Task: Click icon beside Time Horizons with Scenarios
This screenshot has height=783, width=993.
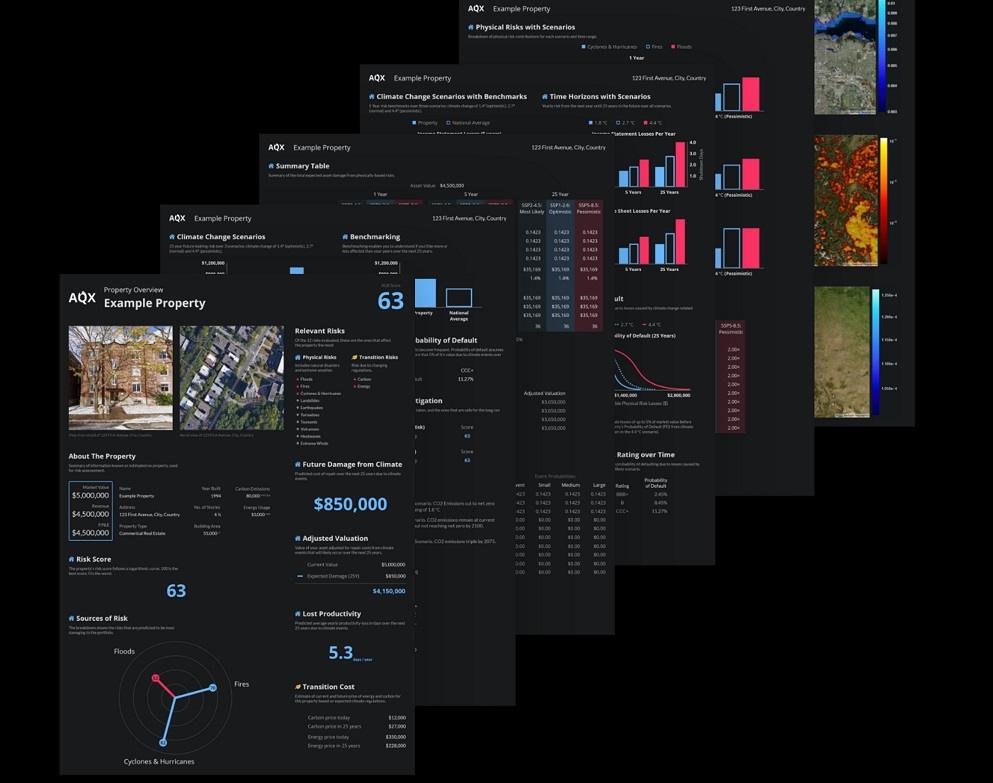Action: click(545, 97)
